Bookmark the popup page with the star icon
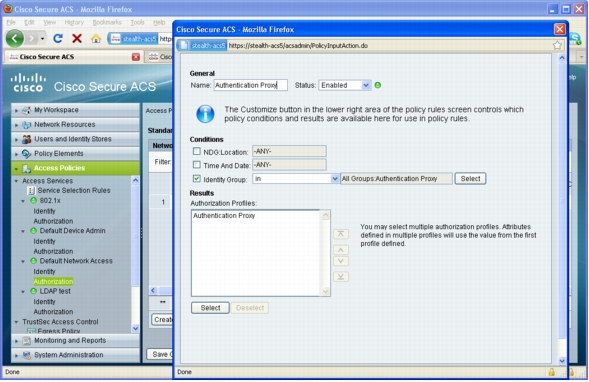 point(557,45)
